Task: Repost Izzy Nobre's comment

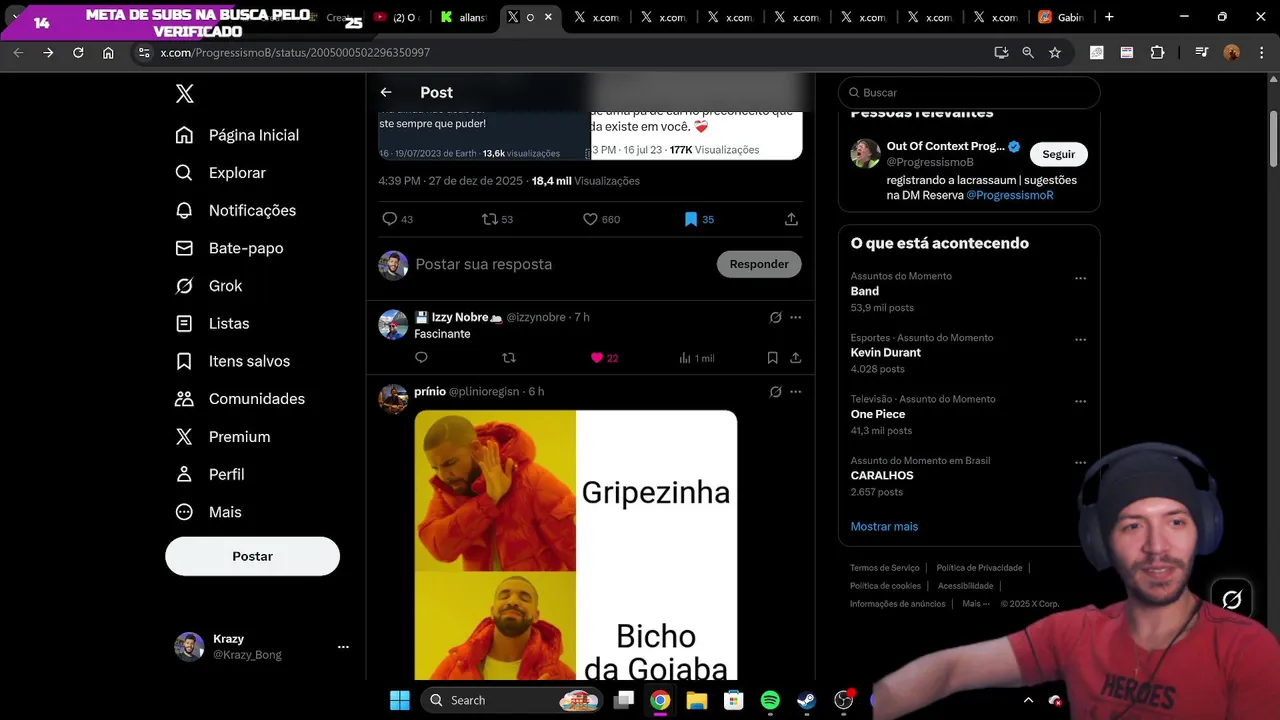Action: pos(509,358)
